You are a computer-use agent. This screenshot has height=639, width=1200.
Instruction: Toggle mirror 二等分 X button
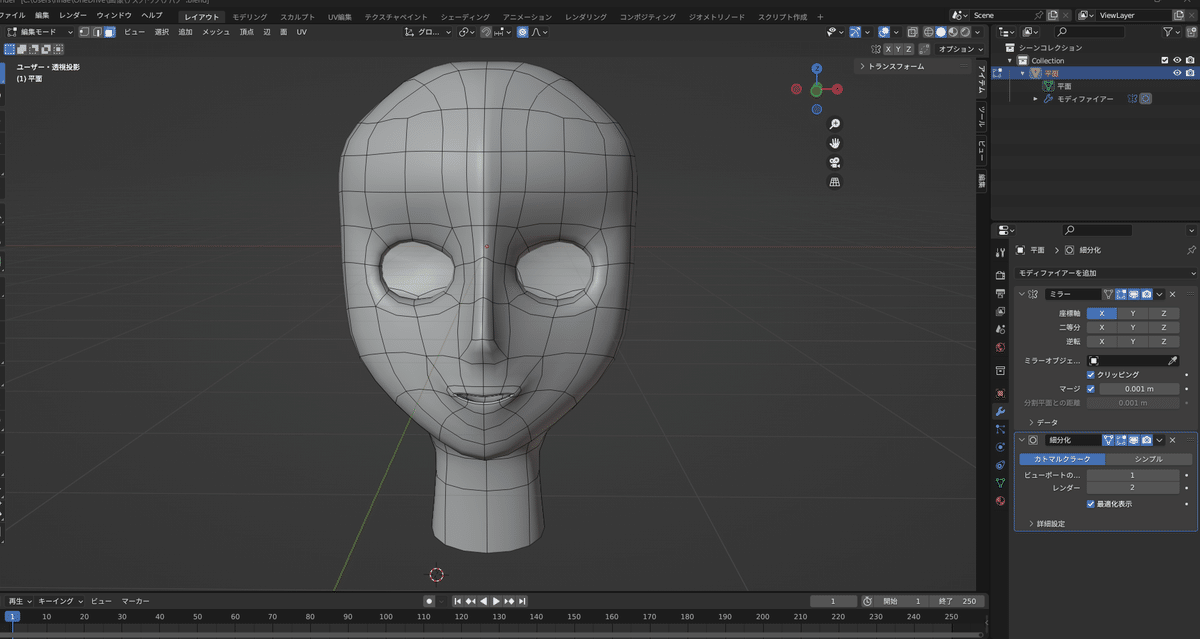coord(1102,327)
